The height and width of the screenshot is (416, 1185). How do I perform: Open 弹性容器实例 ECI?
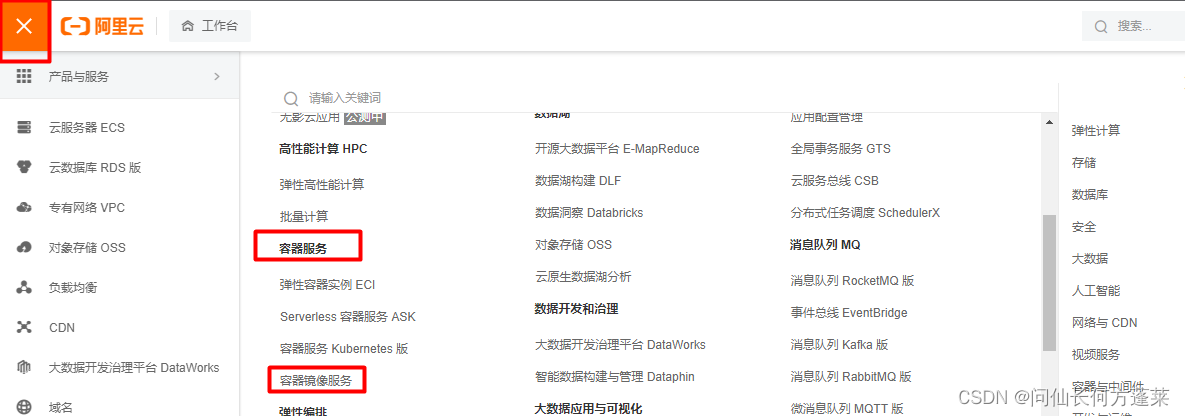327,285
